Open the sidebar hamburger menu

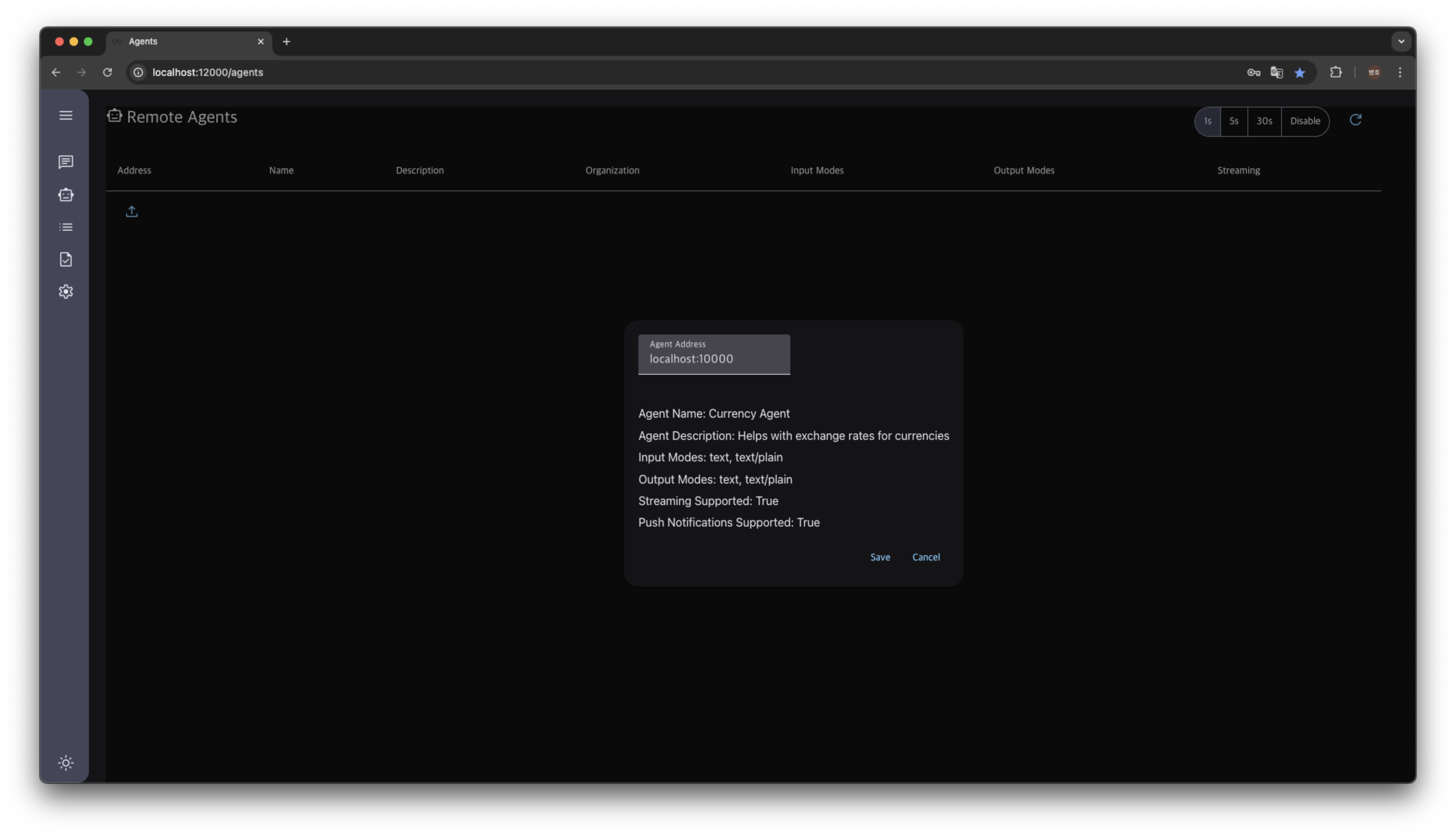pyautogui.click(x=66, y=115)
